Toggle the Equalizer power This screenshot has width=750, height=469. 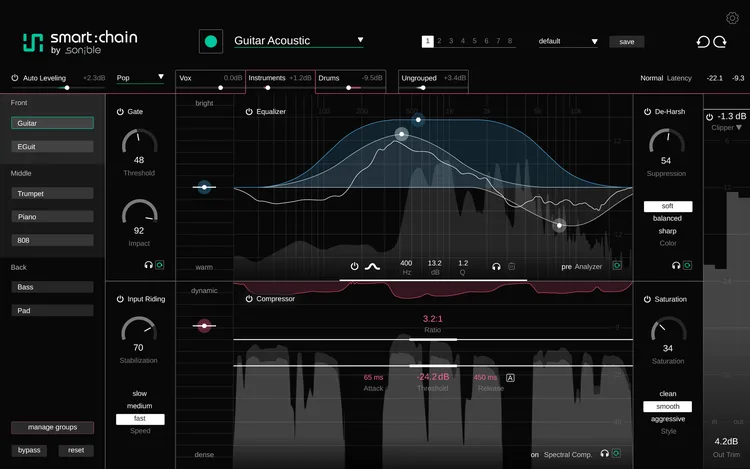pos(249,111)
